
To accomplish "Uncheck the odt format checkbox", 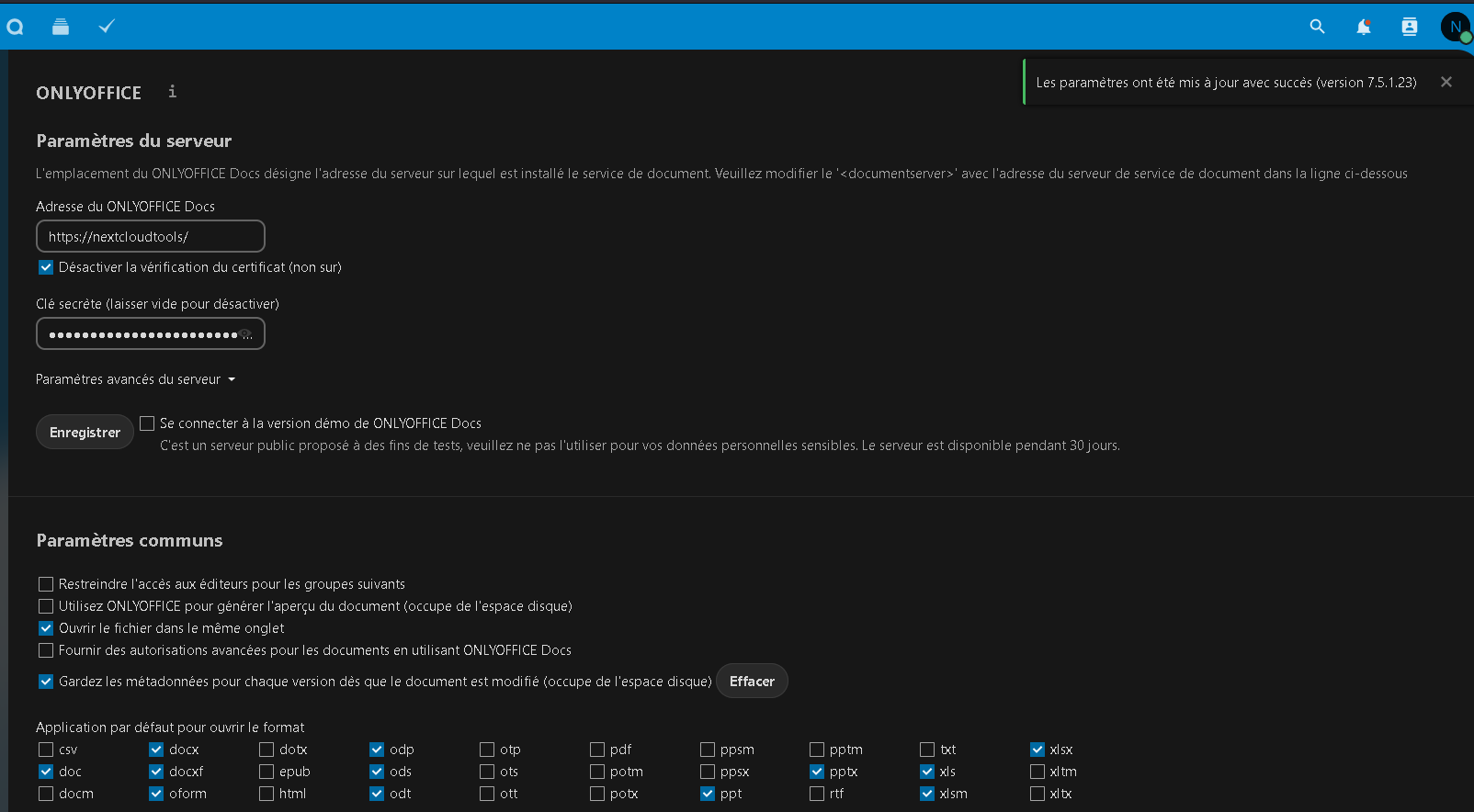I will 377,794.
